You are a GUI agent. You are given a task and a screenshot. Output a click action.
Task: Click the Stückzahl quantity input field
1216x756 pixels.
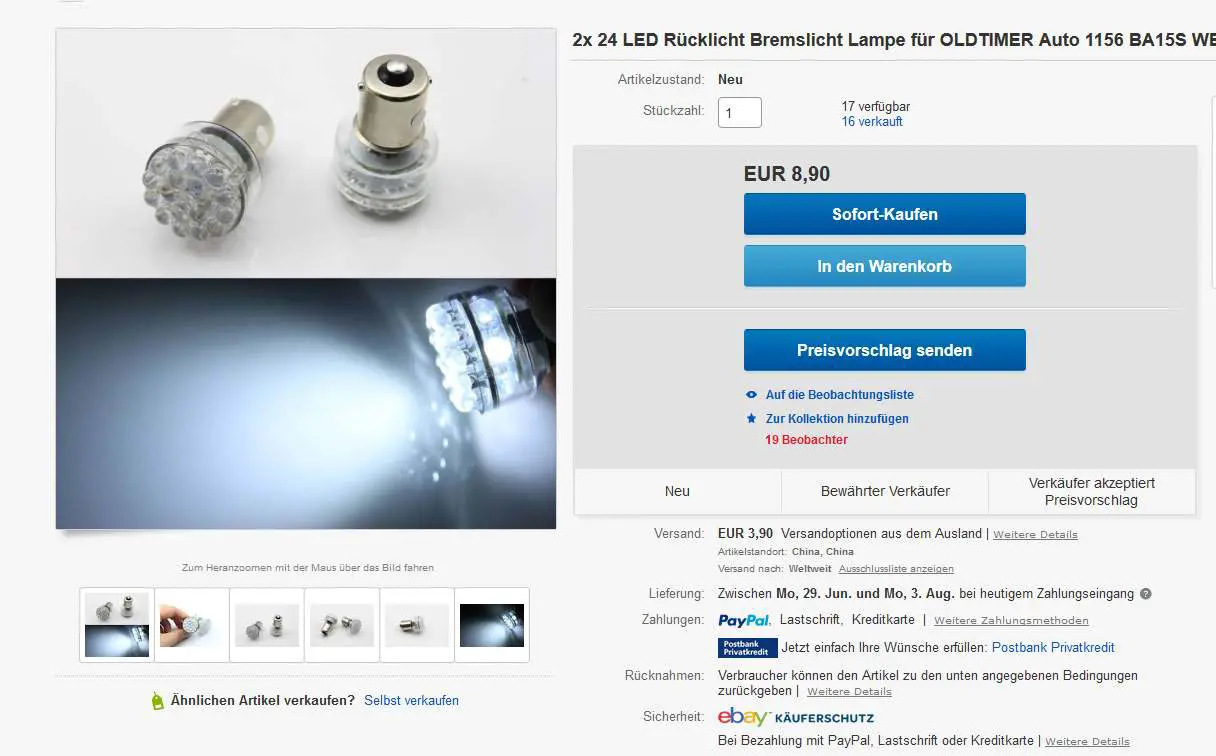click(740, 113)
